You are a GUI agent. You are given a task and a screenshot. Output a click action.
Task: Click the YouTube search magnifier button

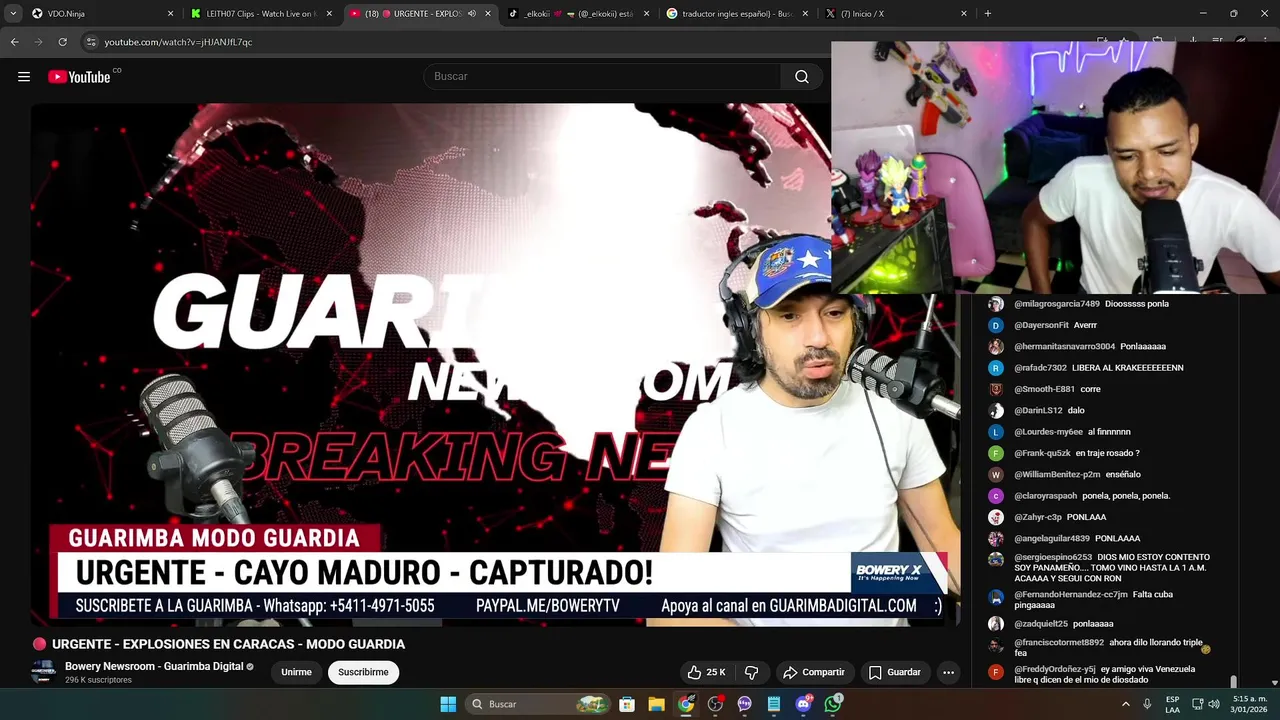[x=802, y=77]
